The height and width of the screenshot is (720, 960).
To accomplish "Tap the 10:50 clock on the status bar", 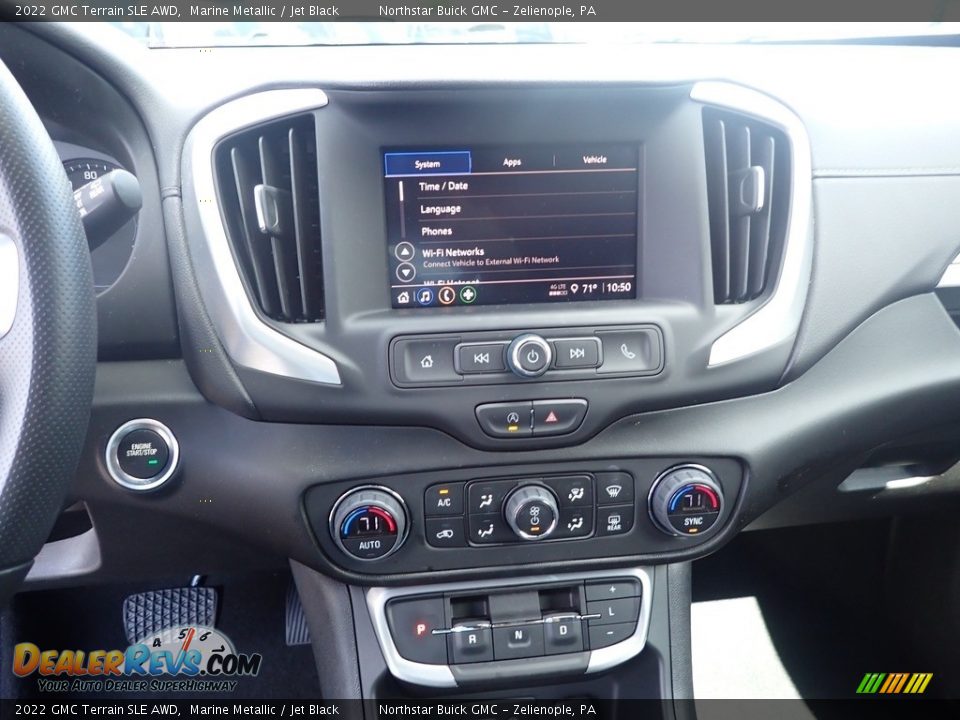I will pos(618,287).
